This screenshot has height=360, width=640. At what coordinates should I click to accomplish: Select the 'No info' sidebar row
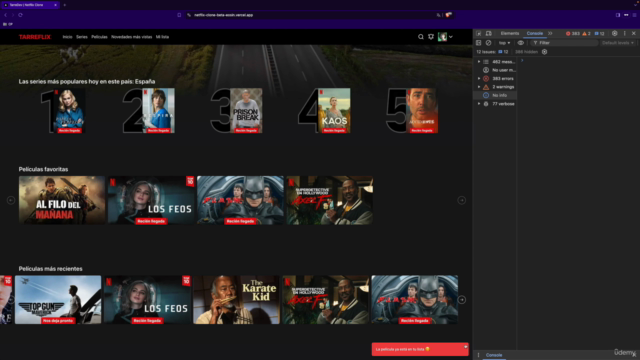point(496,95)
